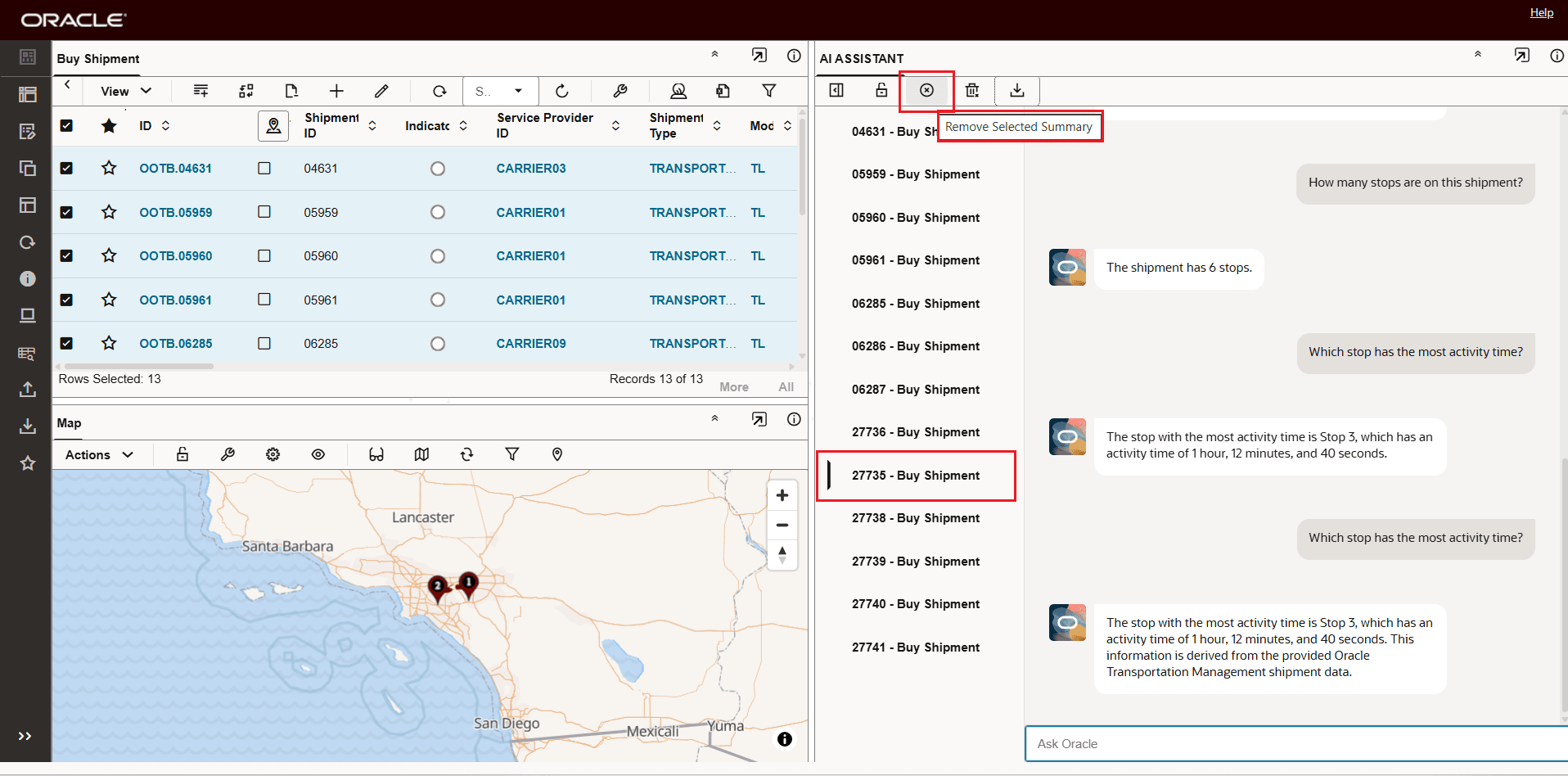Click the download icon in AI Assistant toolbar

click(1017, 90)
